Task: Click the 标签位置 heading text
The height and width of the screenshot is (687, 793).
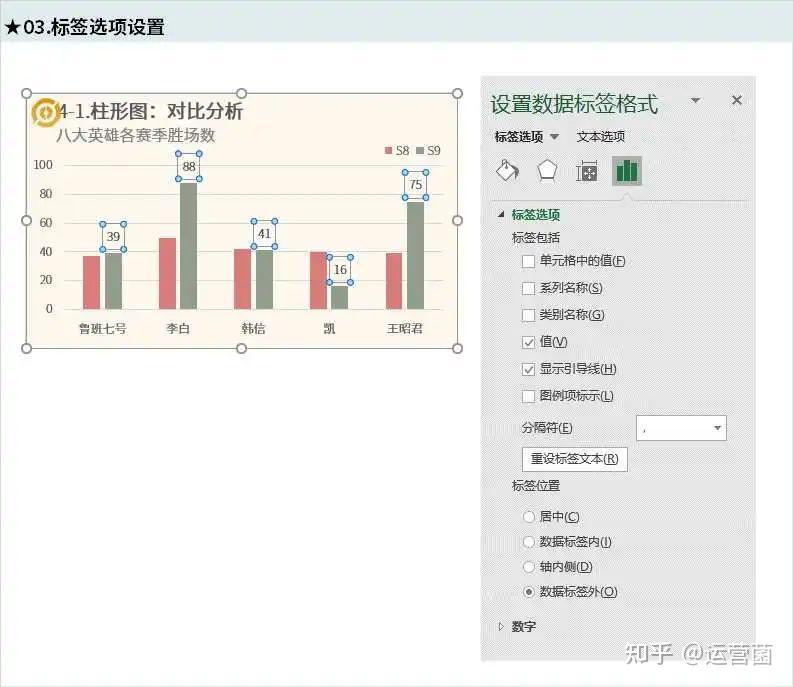Action: point(536,486)
